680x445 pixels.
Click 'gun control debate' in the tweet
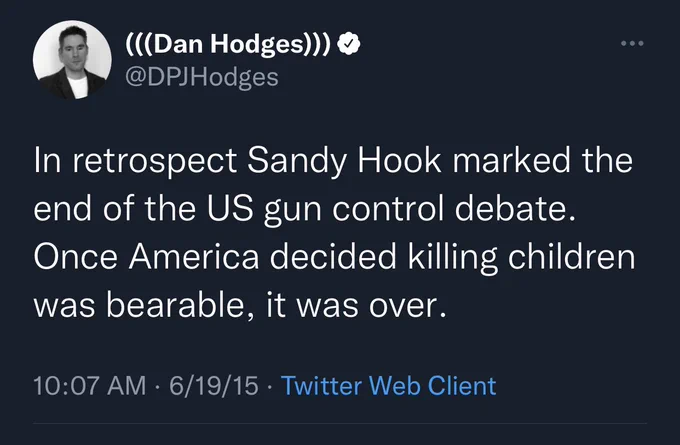[x=420, y=209]
